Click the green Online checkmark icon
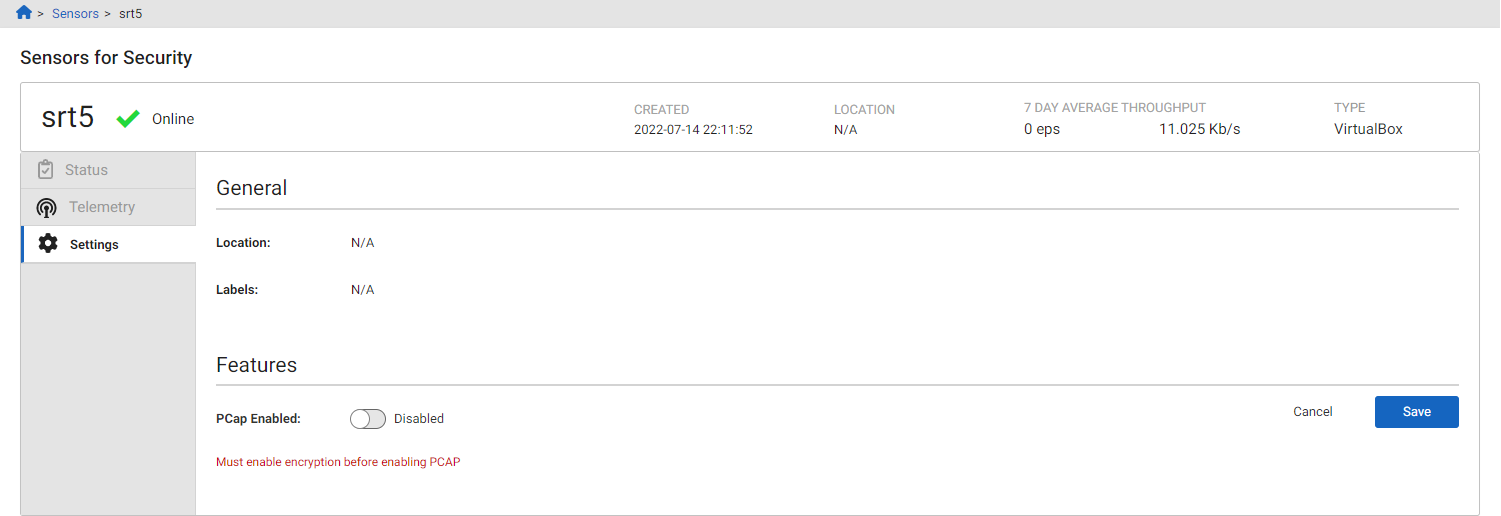 [x=128, y=119]
